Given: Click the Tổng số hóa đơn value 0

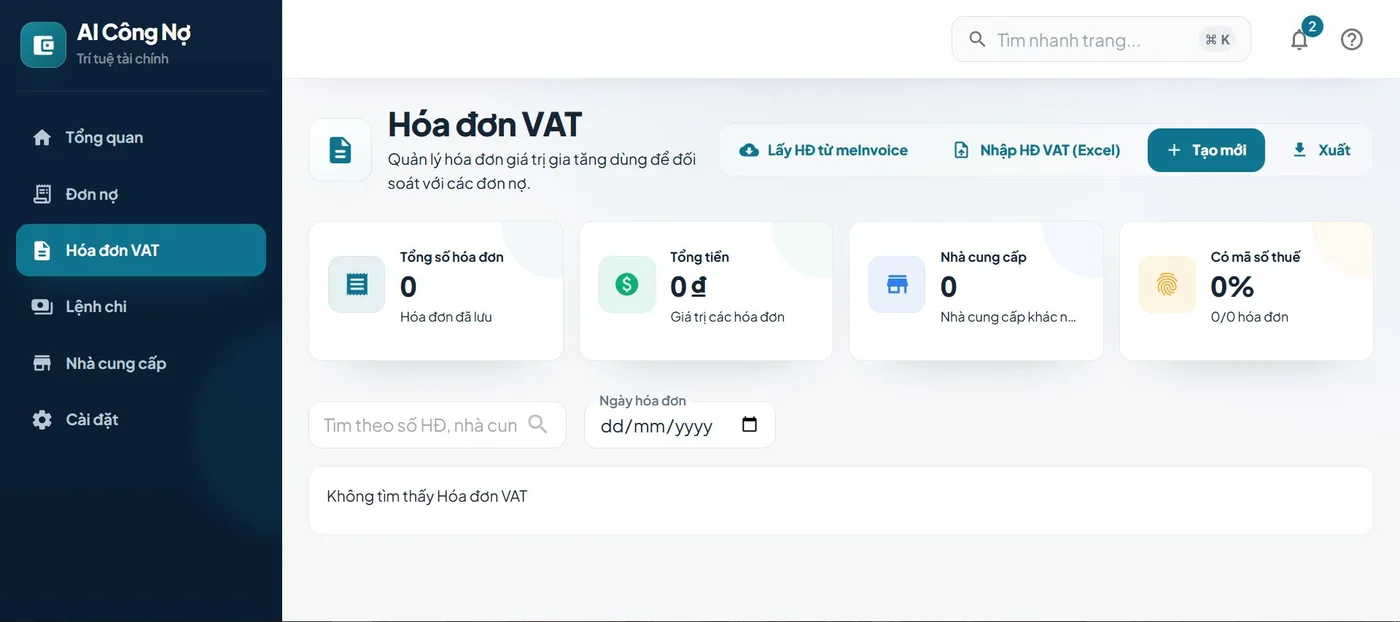Looking at the screenshot, I should pyautogui.click(x=408, y=287).
